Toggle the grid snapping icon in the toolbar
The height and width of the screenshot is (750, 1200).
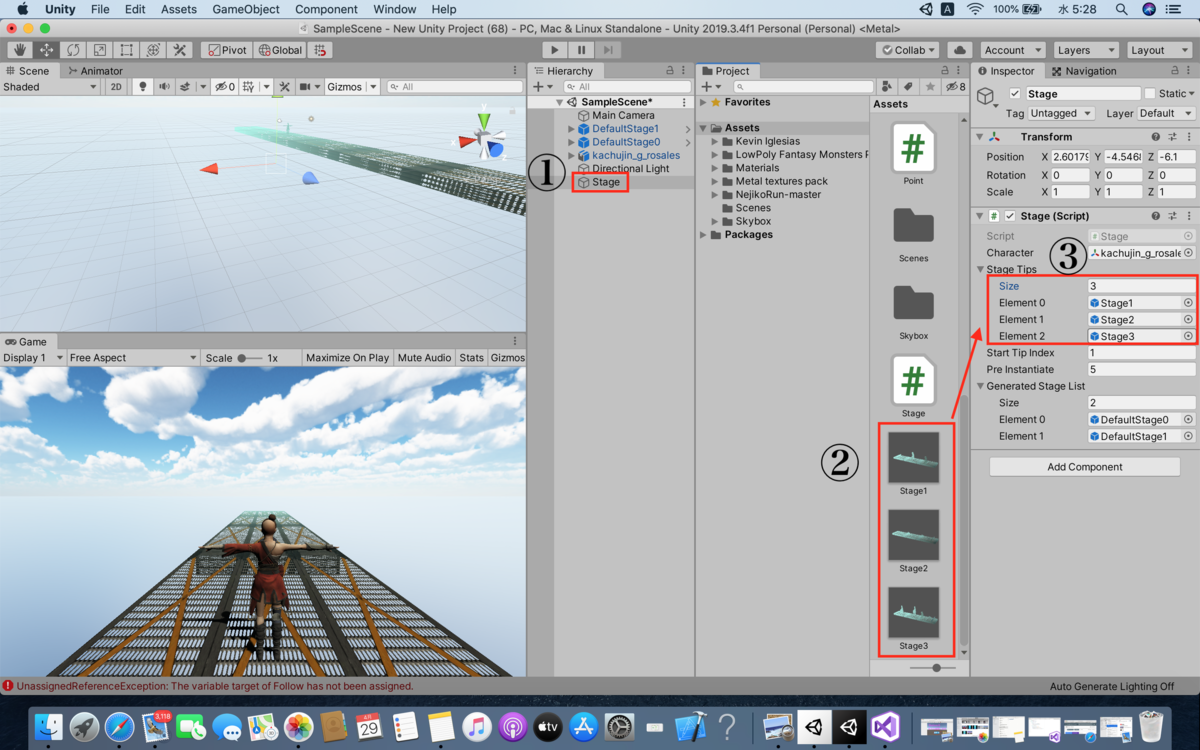coord(321,50)
